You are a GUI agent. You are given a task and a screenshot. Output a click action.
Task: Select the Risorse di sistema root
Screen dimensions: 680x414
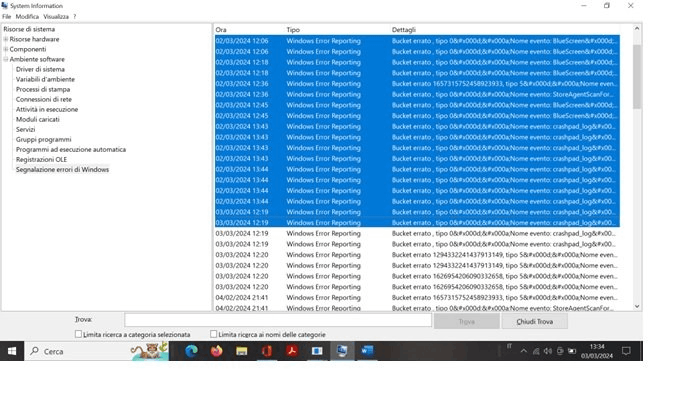pos(29,29)
